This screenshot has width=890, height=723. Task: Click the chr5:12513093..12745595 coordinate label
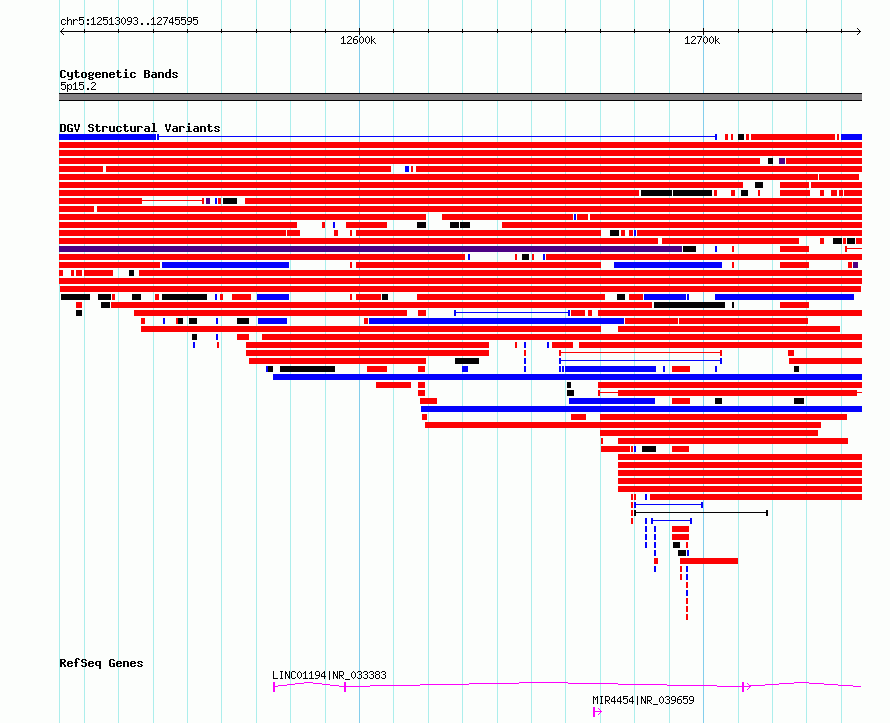(129, 21)
